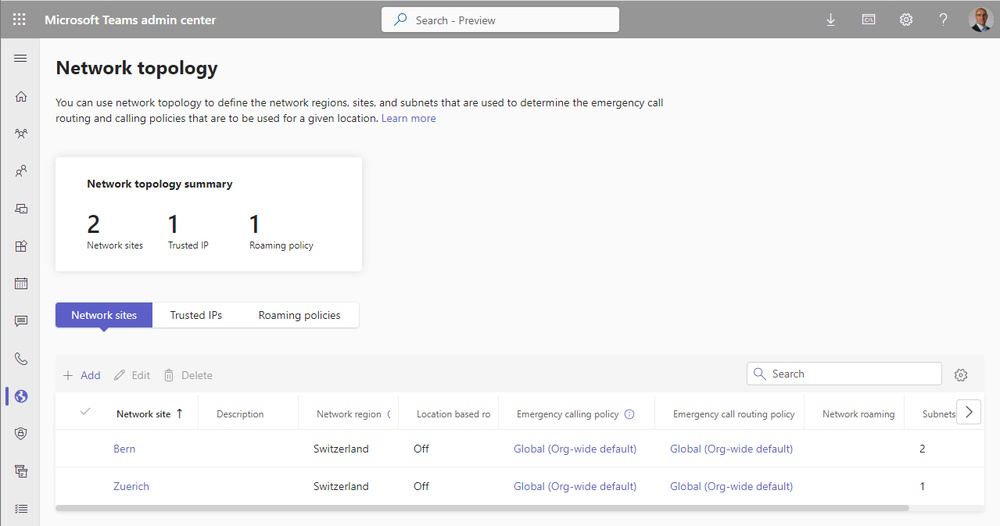Toggle the select-all checkmark in header
The height and width of the screenshot is (526, 1000).
[85, 412]
